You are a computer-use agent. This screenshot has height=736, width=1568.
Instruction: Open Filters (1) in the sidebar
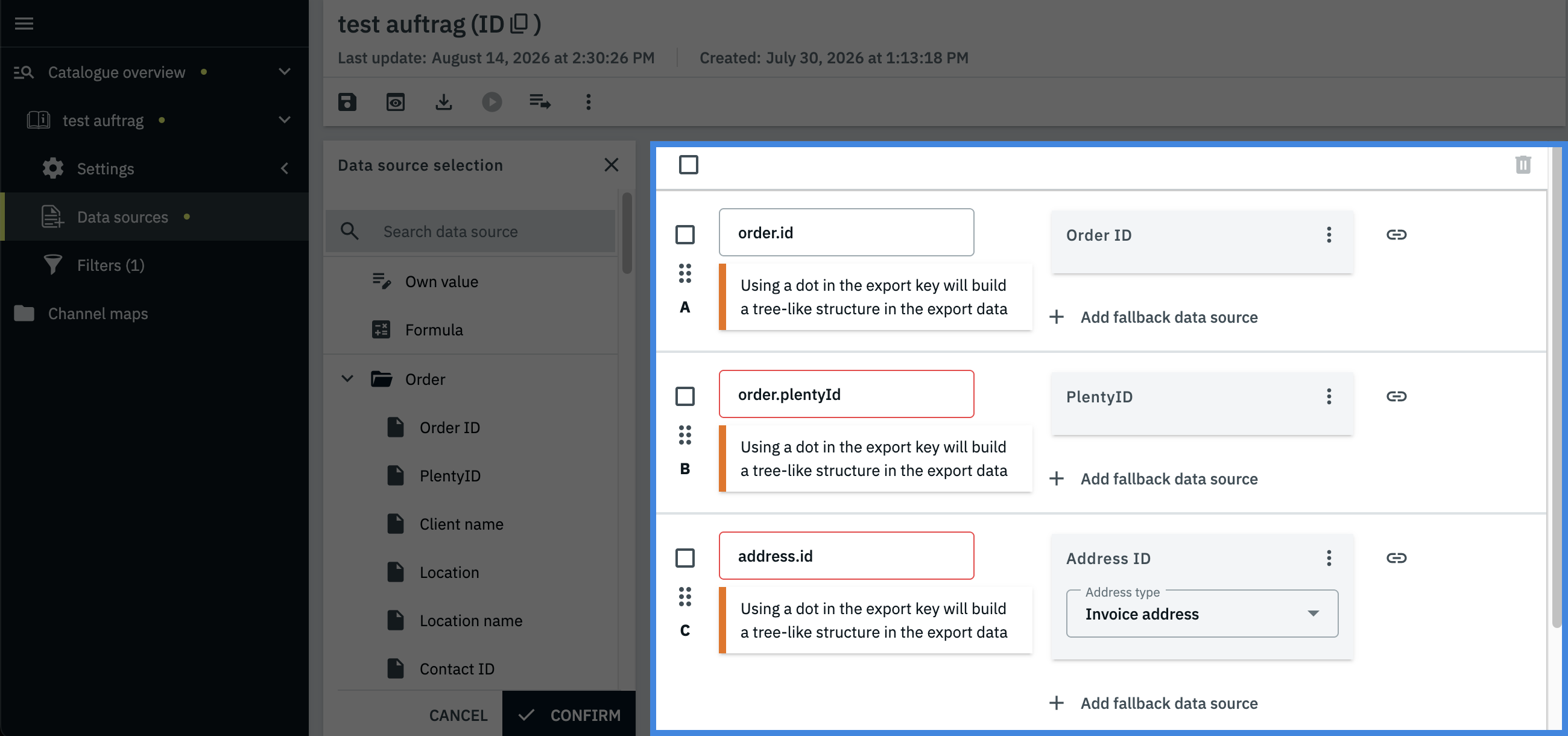(x=154, y=265)
